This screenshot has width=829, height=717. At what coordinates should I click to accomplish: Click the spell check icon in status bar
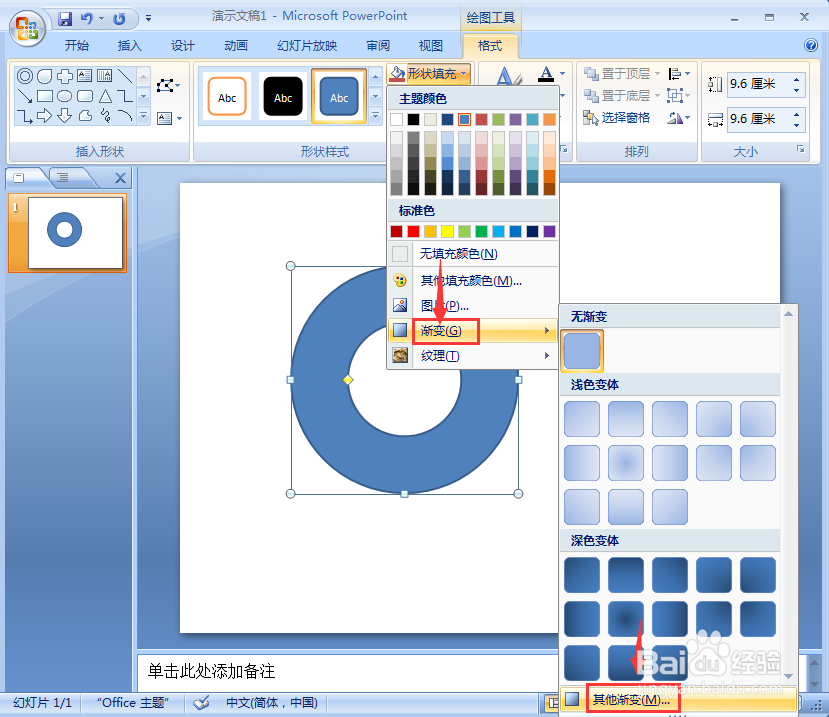(x=201, y=703)
